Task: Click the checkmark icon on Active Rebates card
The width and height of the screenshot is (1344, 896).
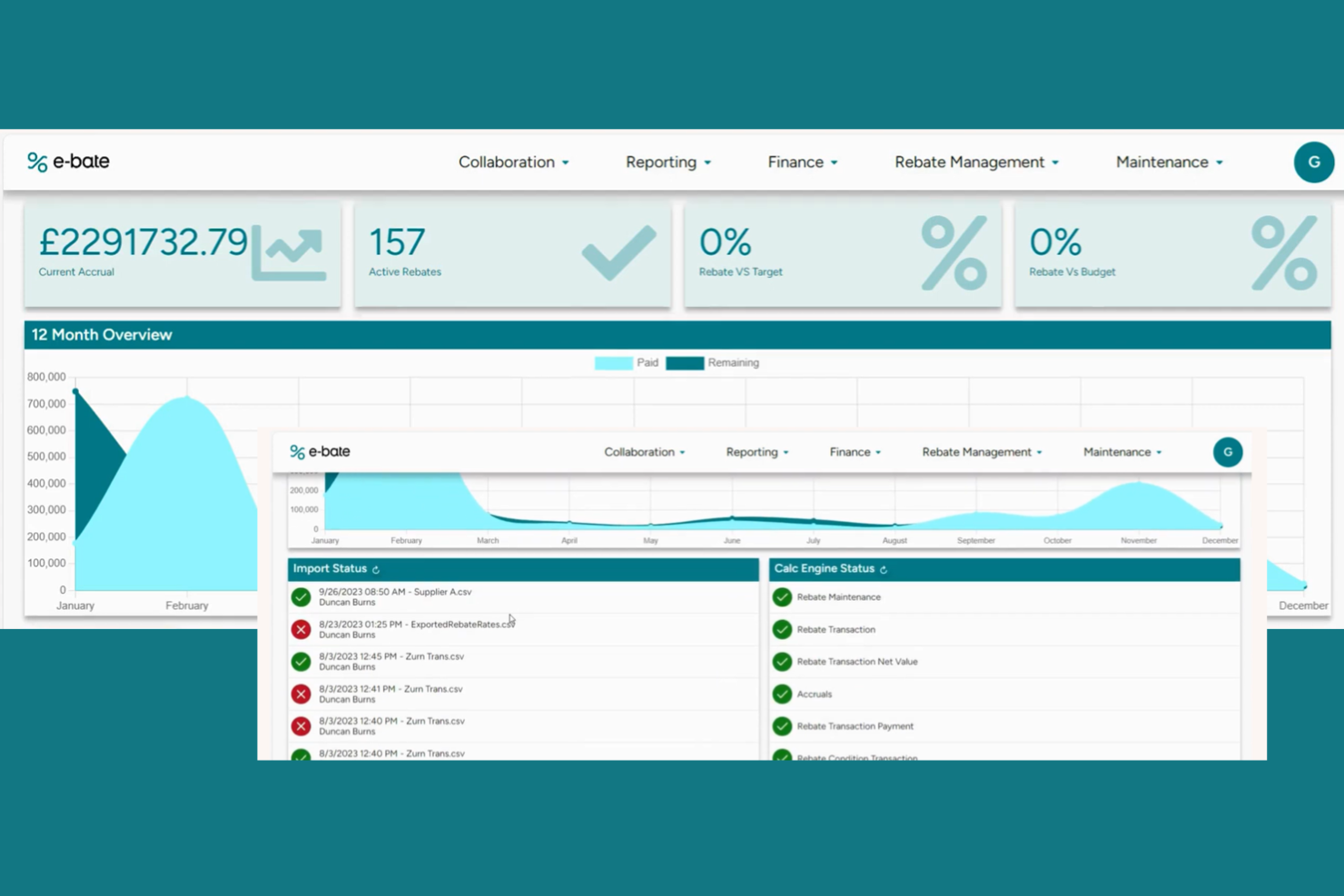Action: coord(620,252)
